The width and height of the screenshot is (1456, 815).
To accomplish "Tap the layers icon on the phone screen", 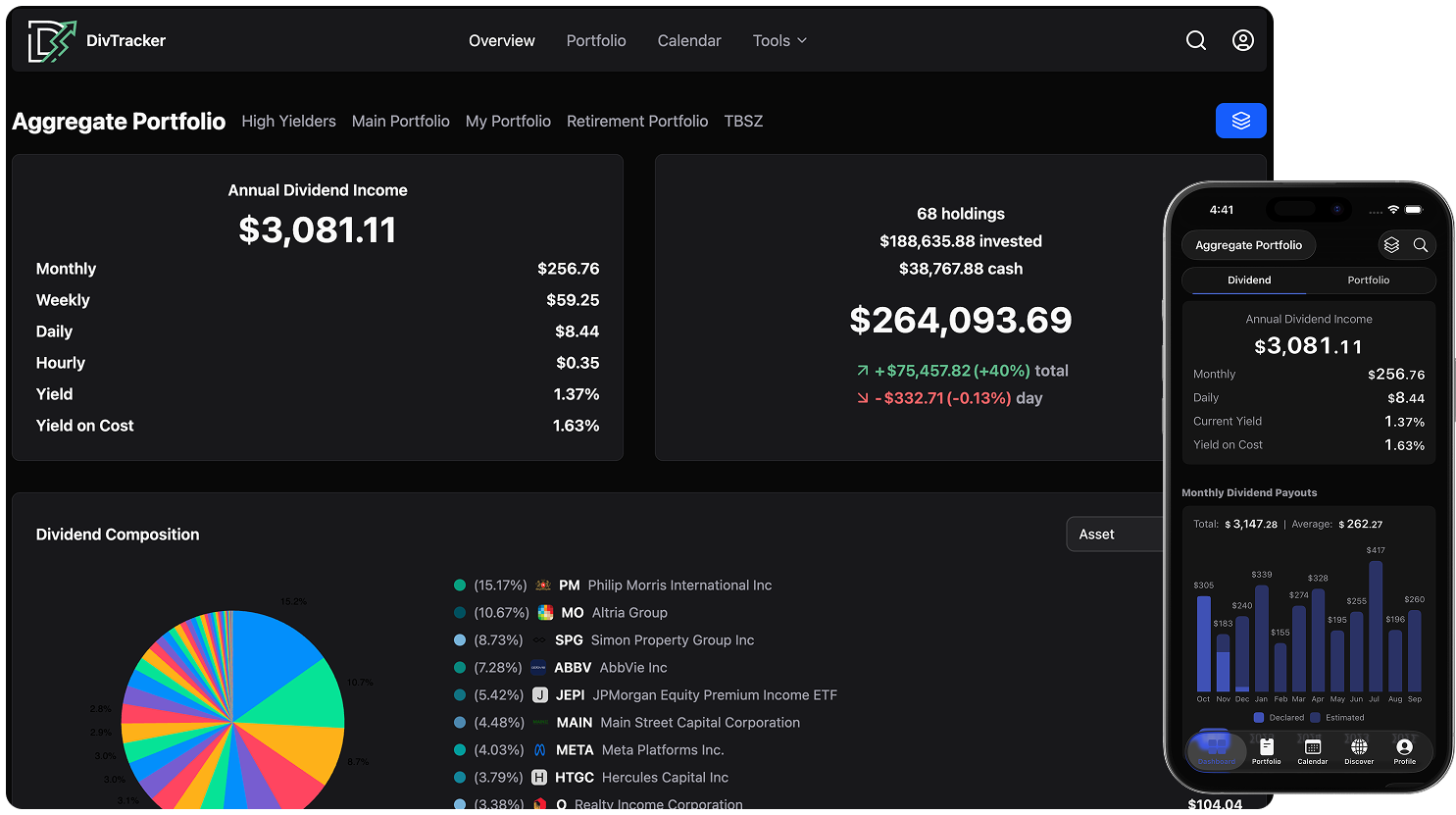I will (1391, 245).
